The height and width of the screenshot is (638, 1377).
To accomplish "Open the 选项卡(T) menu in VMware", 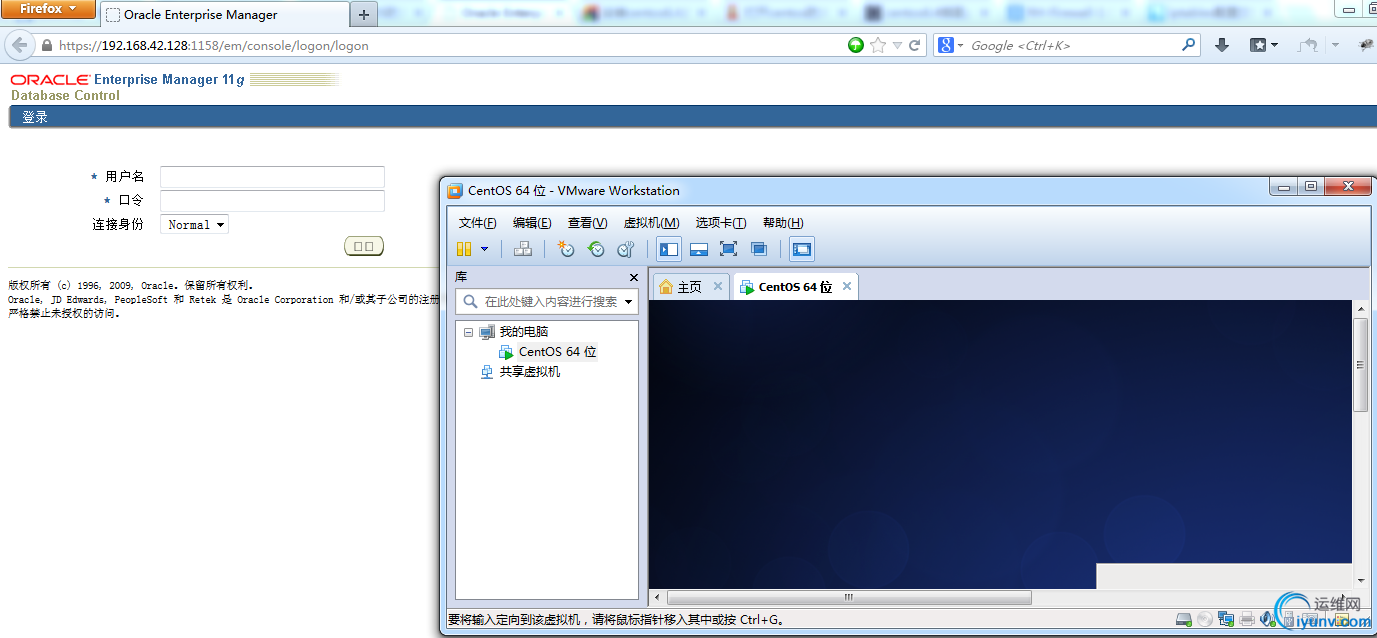I will [721, 223].
